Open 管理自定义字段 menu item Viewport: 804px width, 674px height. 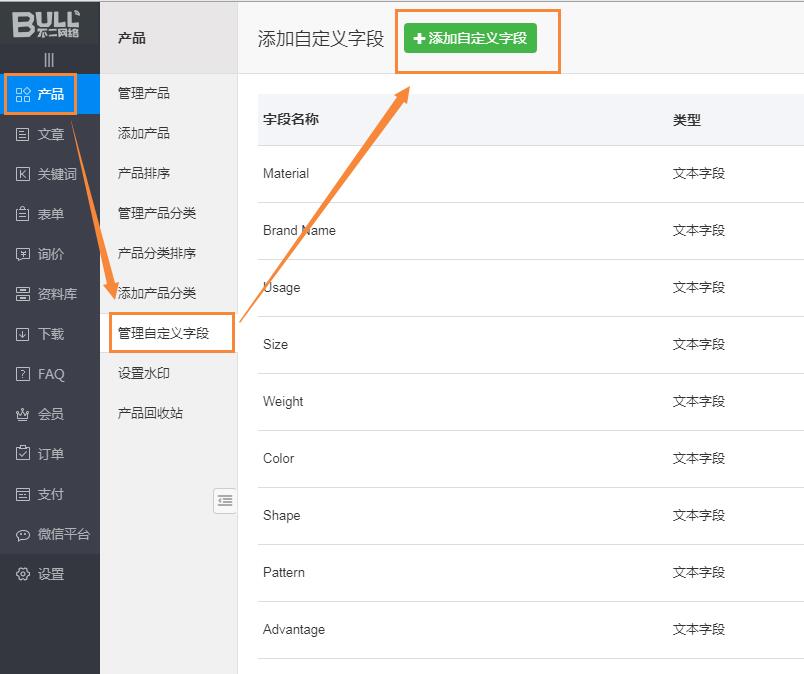pos(164,333)
